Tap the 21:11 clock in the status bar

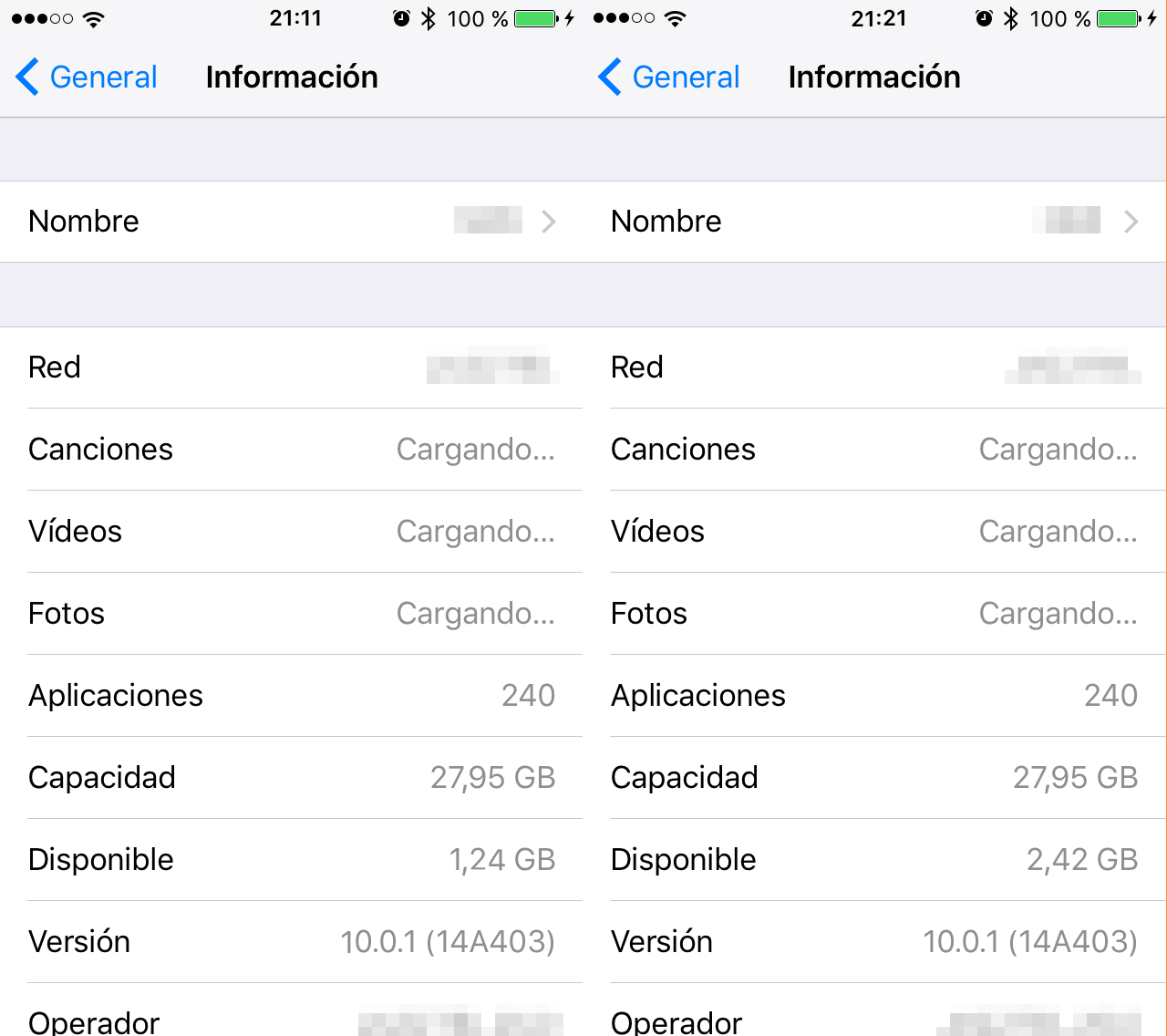[295, 18]
